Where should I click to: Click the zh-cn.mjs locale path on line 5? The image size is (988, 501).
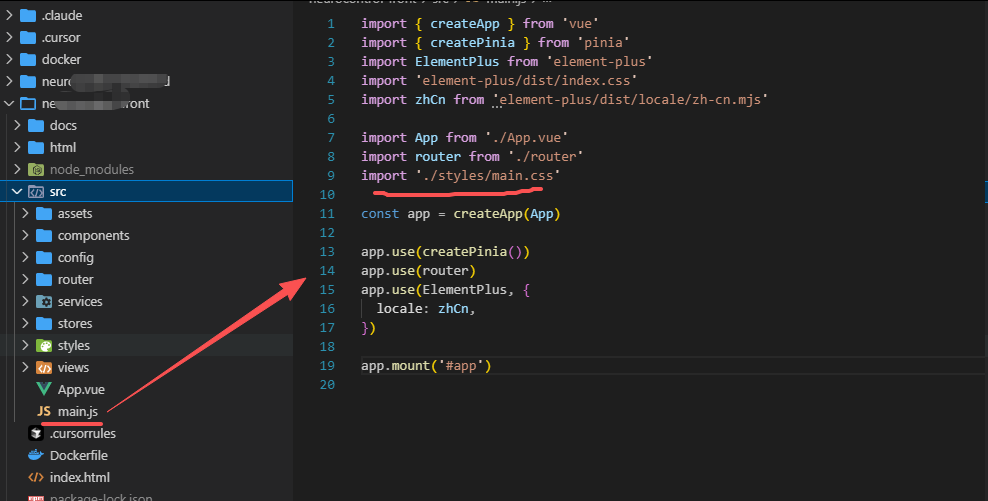631,100
